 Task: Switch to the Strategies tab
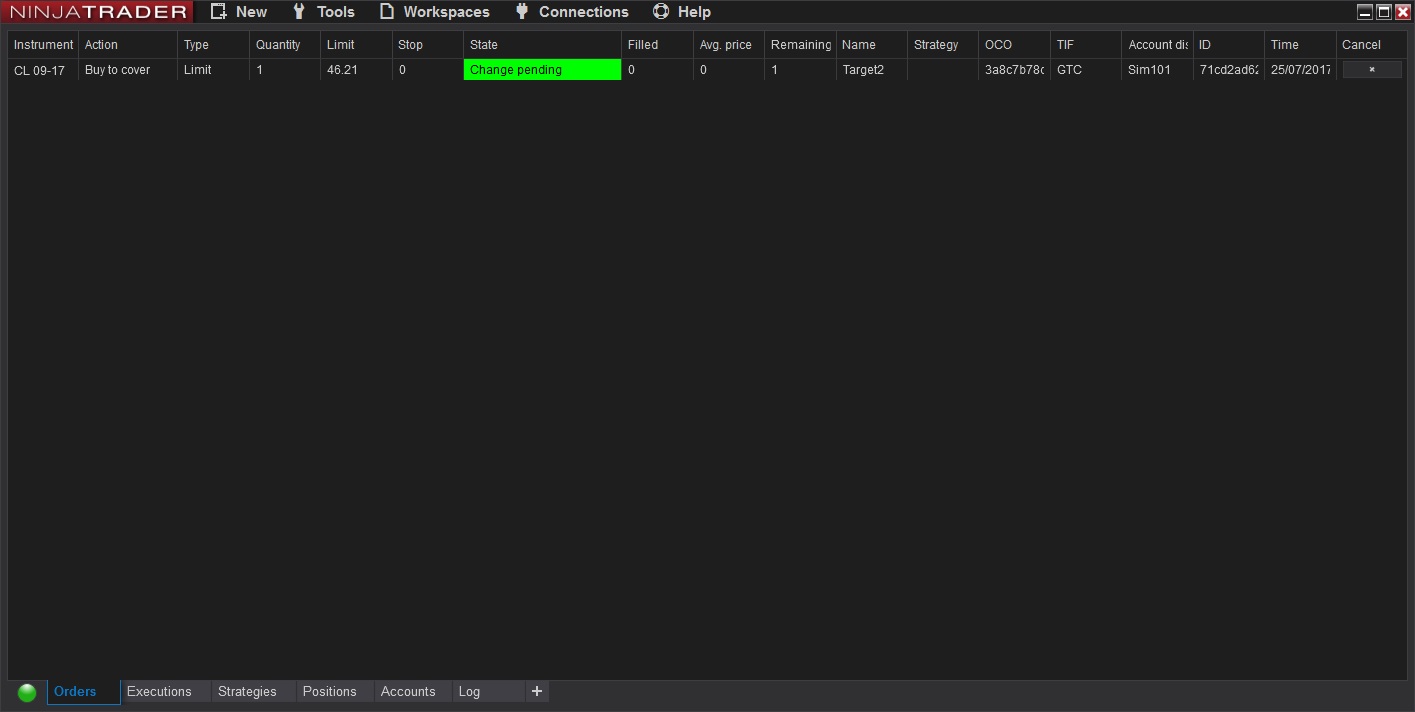(254, 692)
